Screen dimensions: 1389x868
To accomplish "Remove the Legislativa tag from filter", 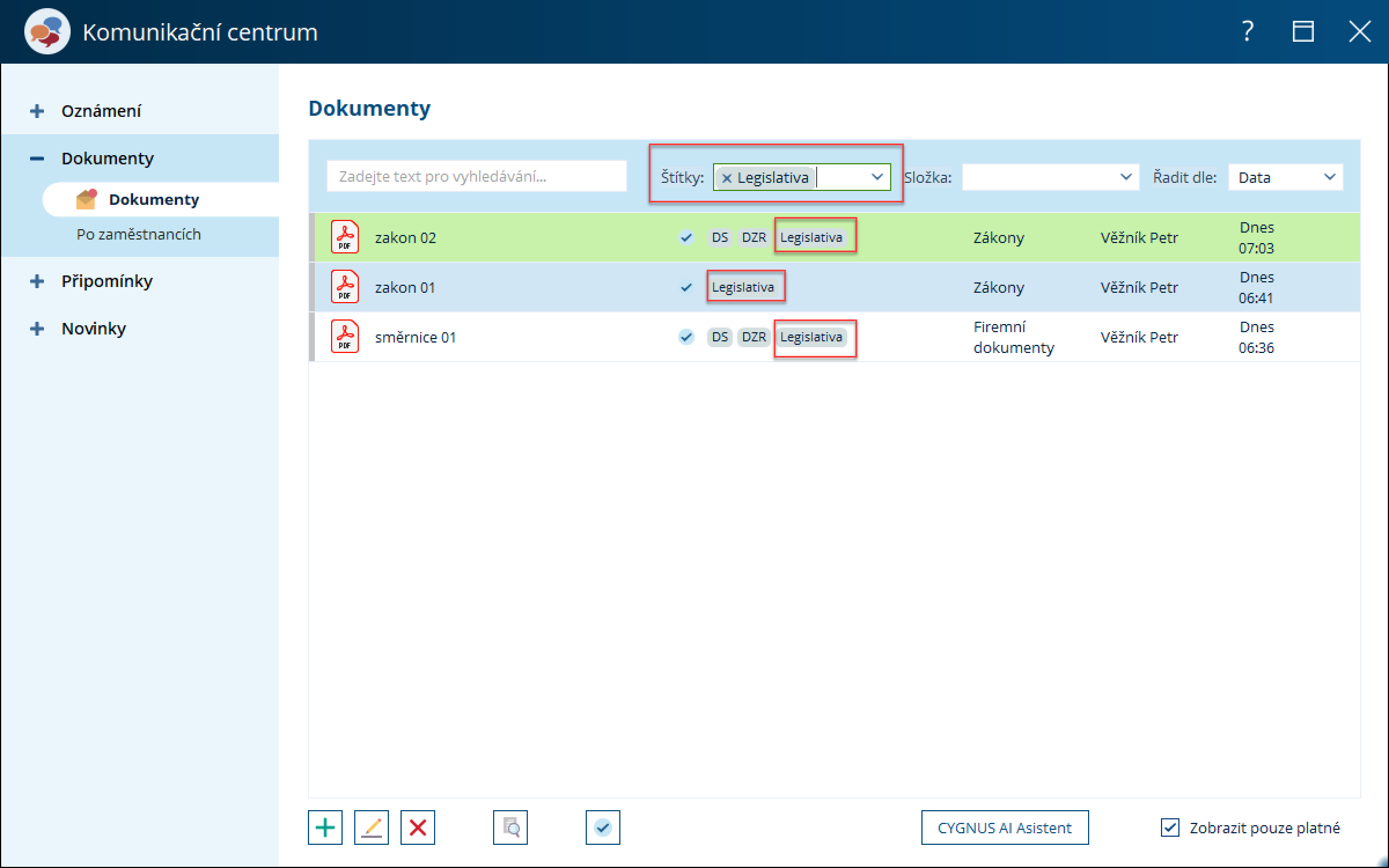I will [727, 178].
